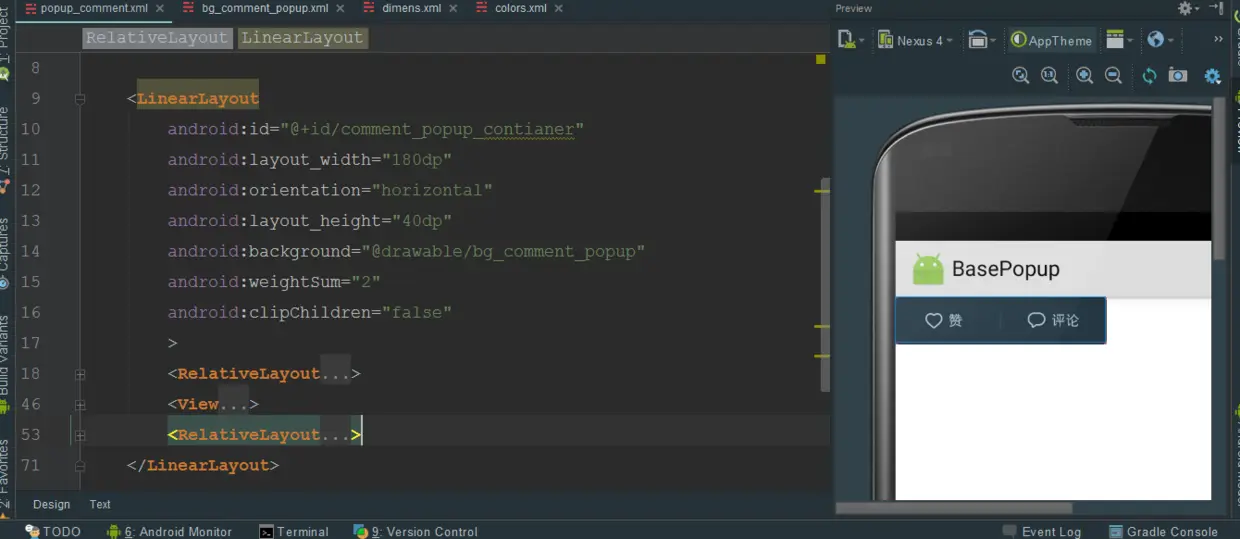Open the Nexus 4 device dropdown
Image resolution: width=1240 pixels, height=539 pixels.
pos(915,40)
